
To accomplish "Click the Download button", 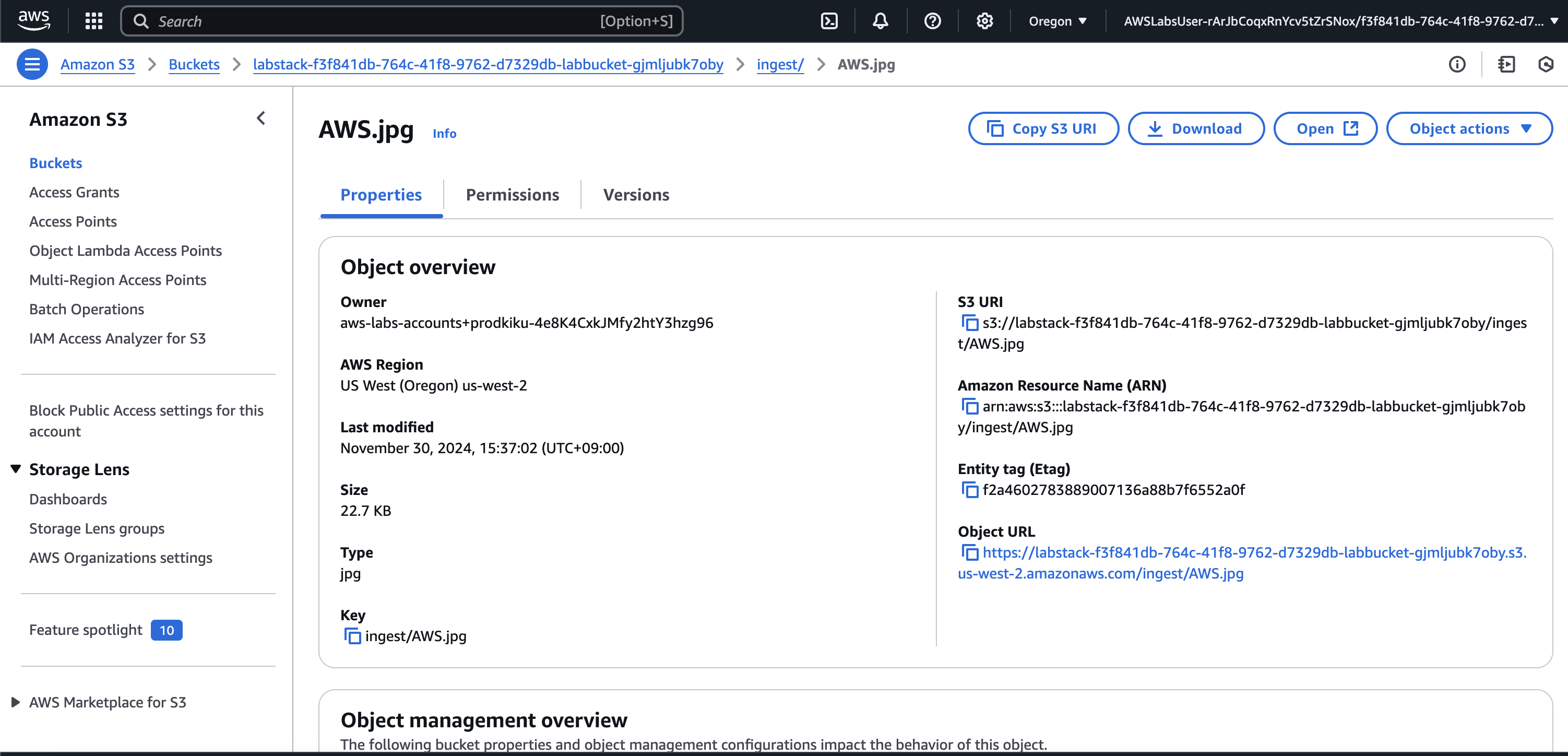I will click(x=1195, y=128).
